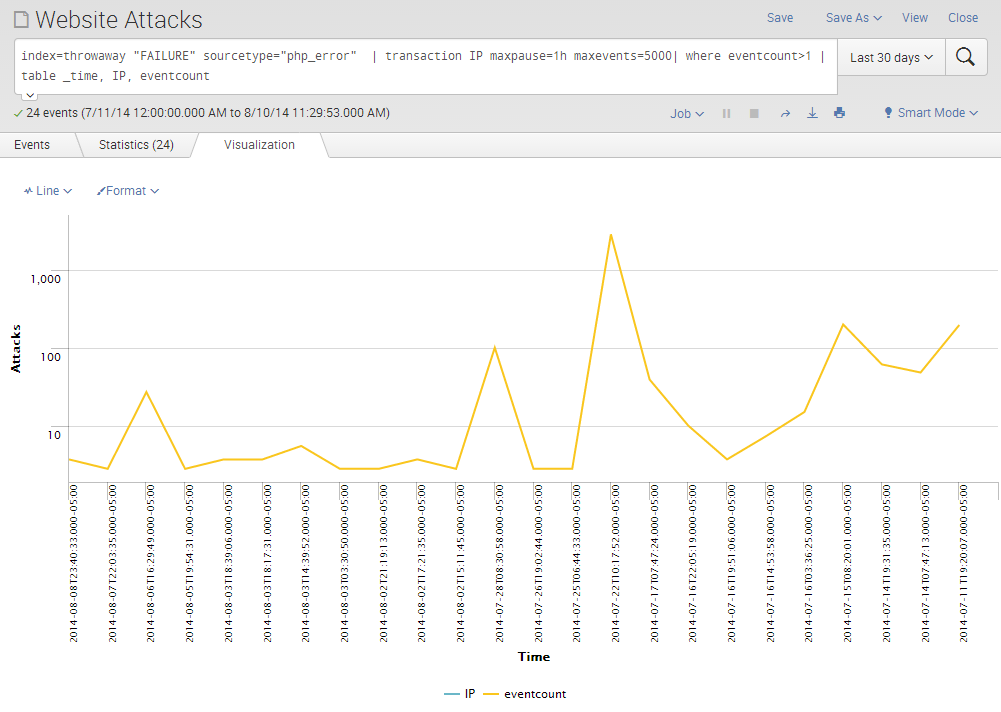Print the results with printer icon
The width and height of the screenshot is (1001, 712).
[839, 114]
